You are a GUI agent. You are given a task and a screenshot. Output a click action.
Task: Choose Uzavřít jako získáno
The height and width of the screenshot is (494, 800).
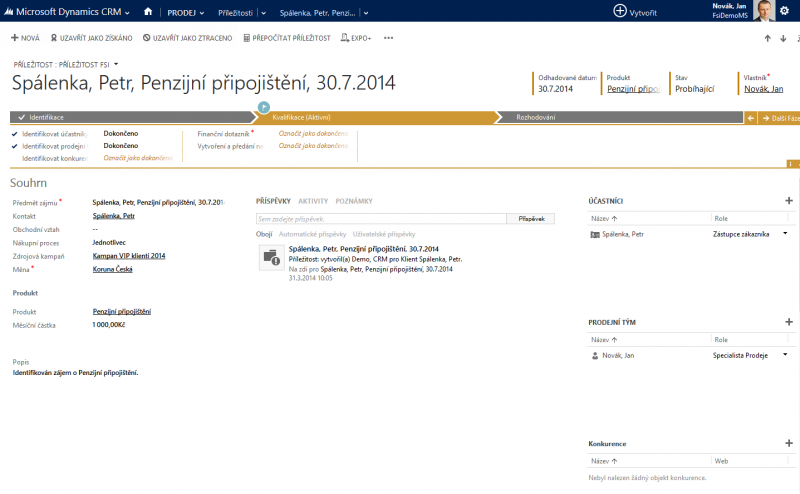click(91, 38)
